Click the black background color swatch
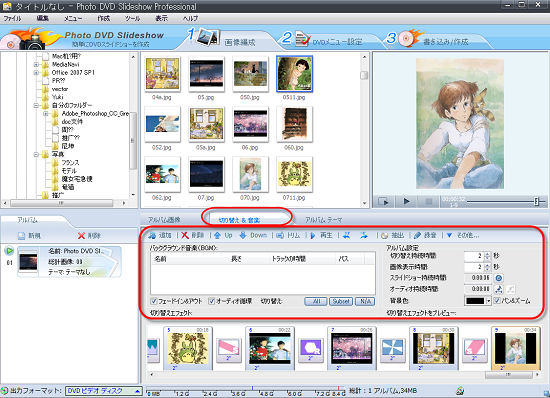The height and width of the screenshot is (398, 550). tap(475, 301)
